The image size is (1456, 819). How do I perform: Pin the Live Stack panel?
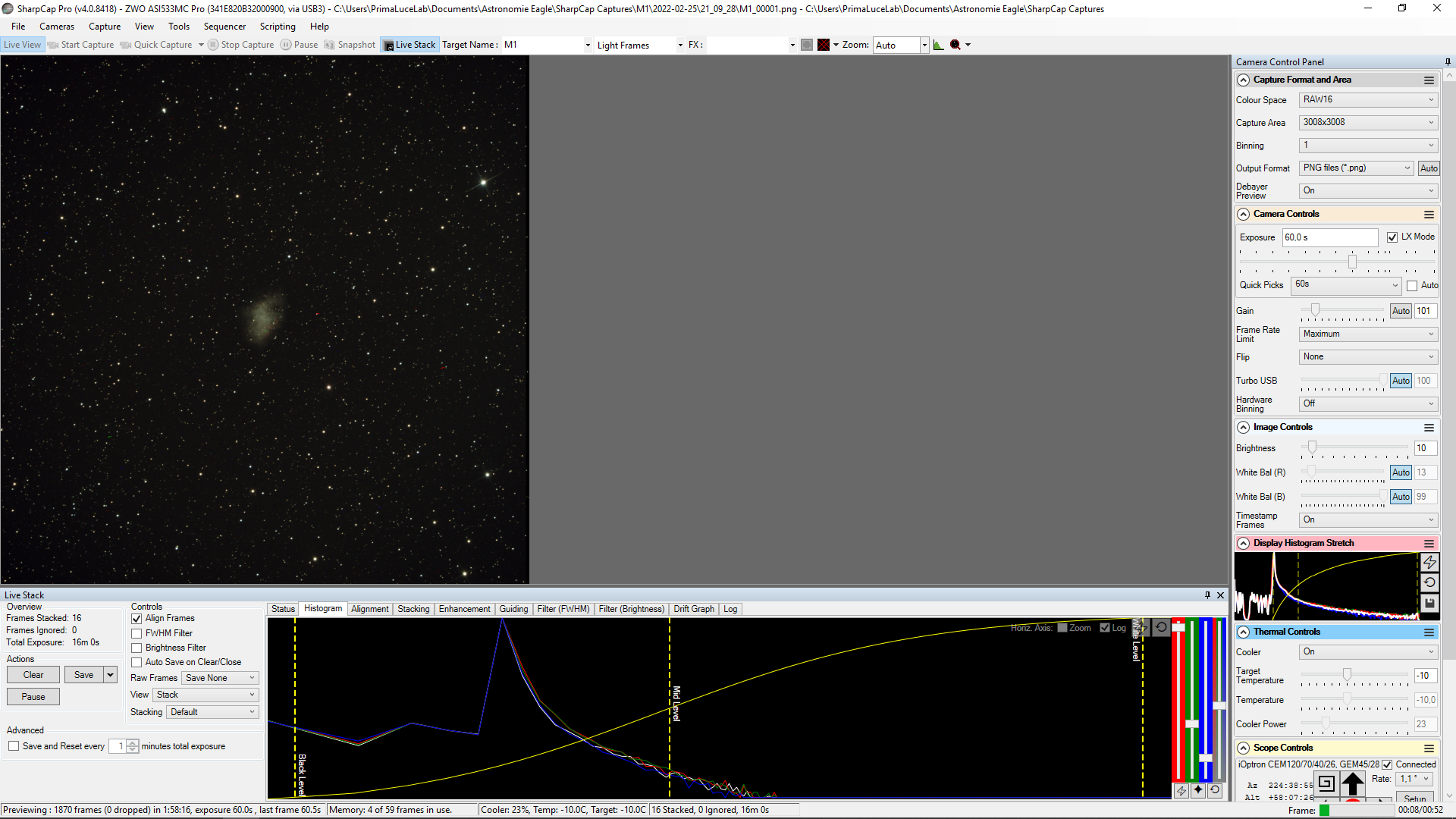tap(1207, 595)
